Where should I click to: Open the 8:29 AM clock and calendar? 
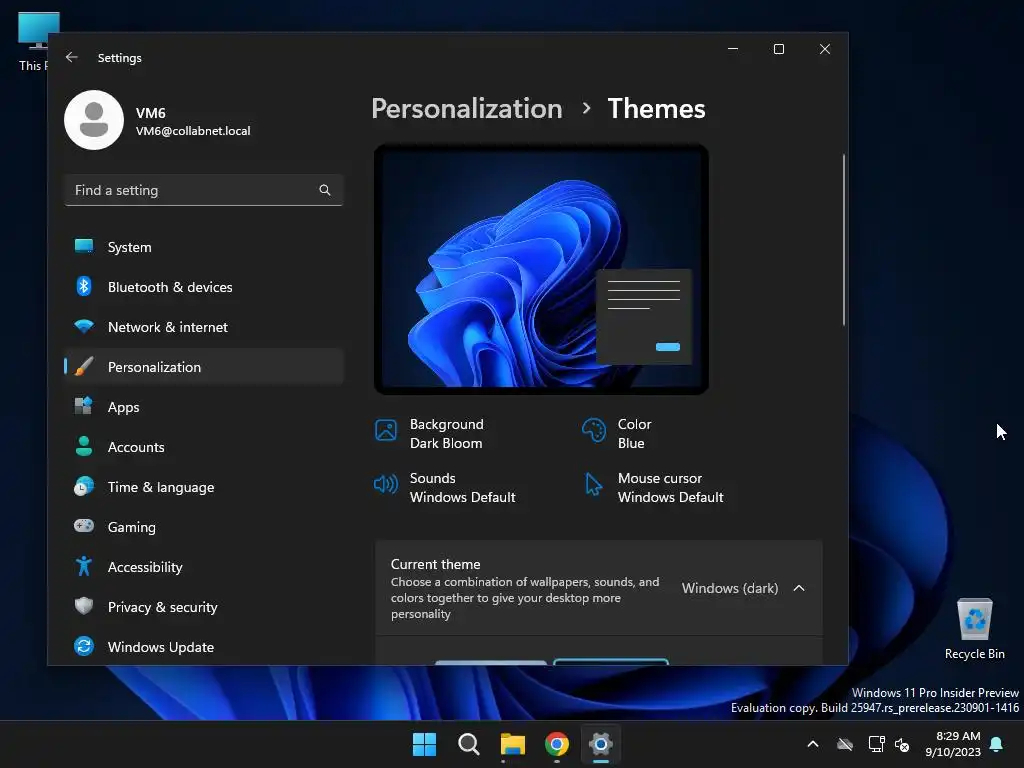click(953, 744)
